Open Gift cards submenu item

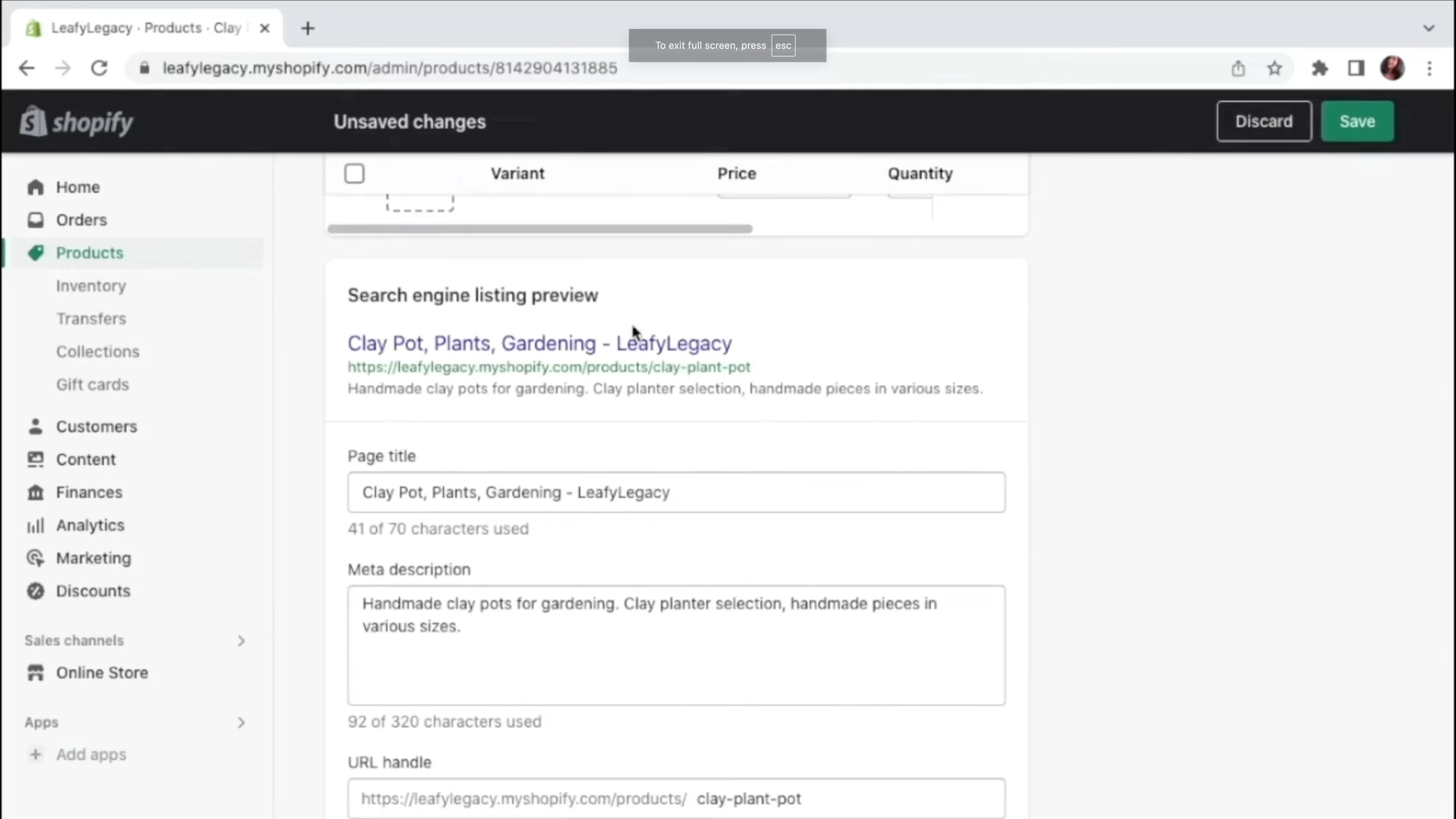pos(93,385)
